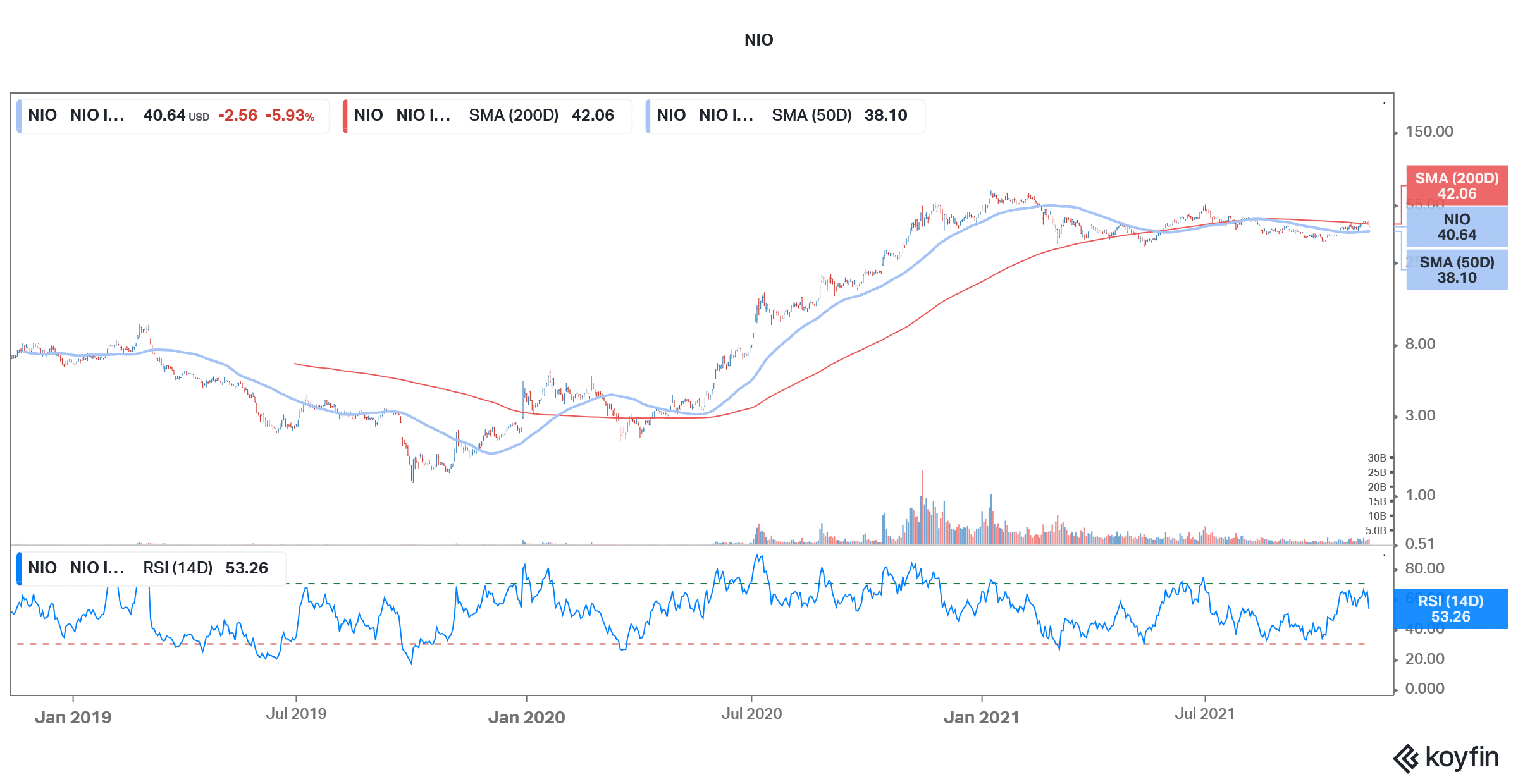
Task: Click the 20.00 RSI axis label
Action: pos(1424,659)
